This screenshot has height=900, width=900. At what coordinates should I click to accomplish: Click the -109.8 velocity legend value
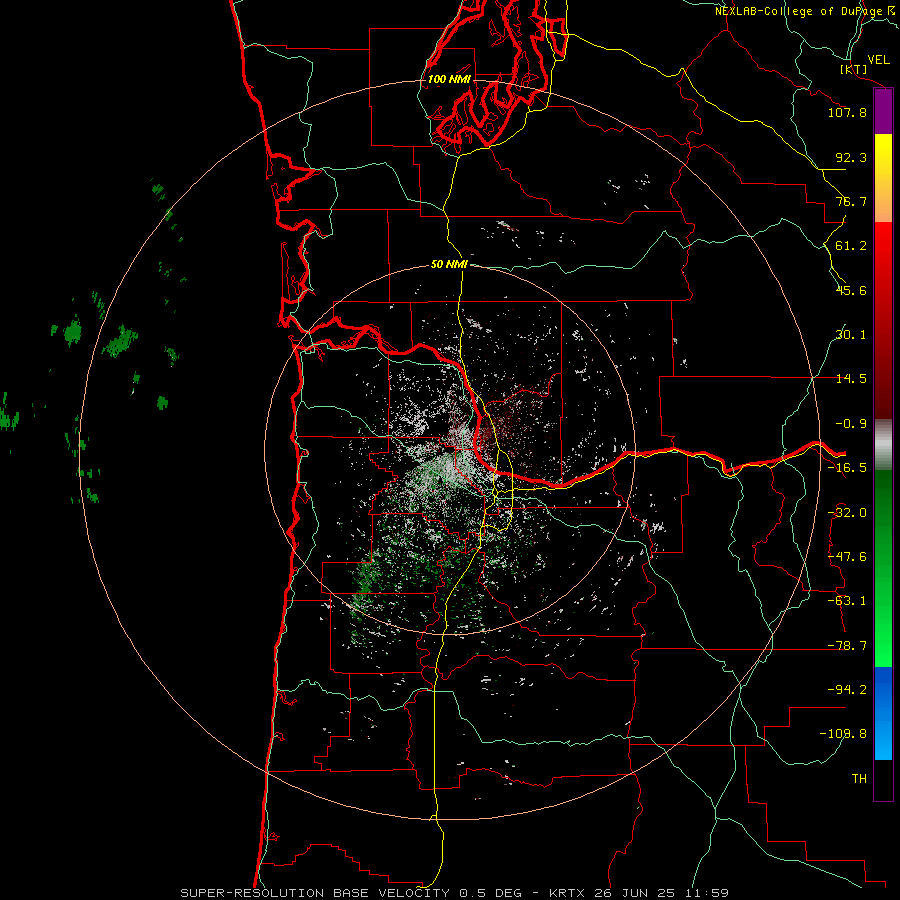(x=843, y=734)
